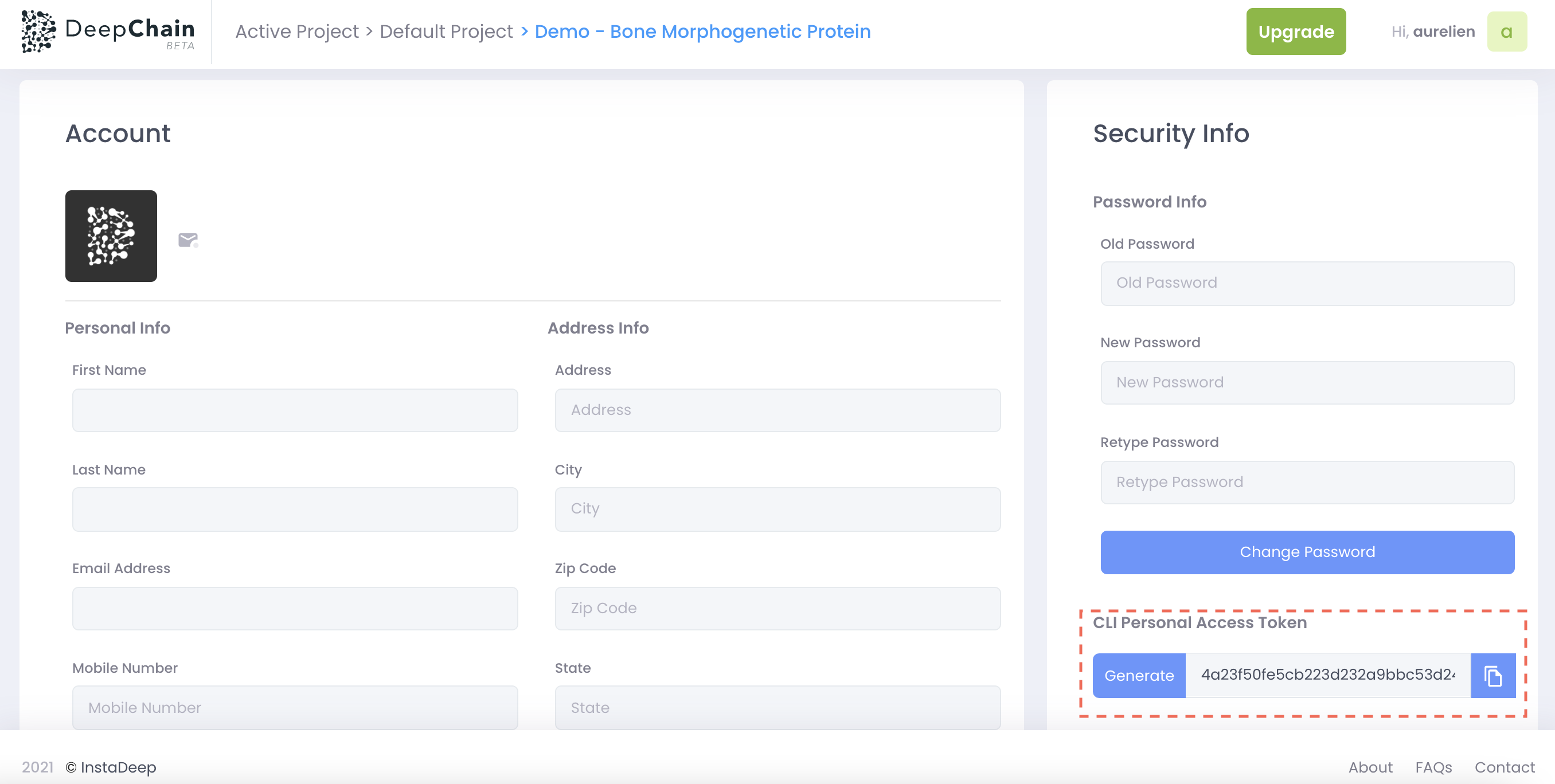Click the account profile picture thumbnail

pos(111,236)
